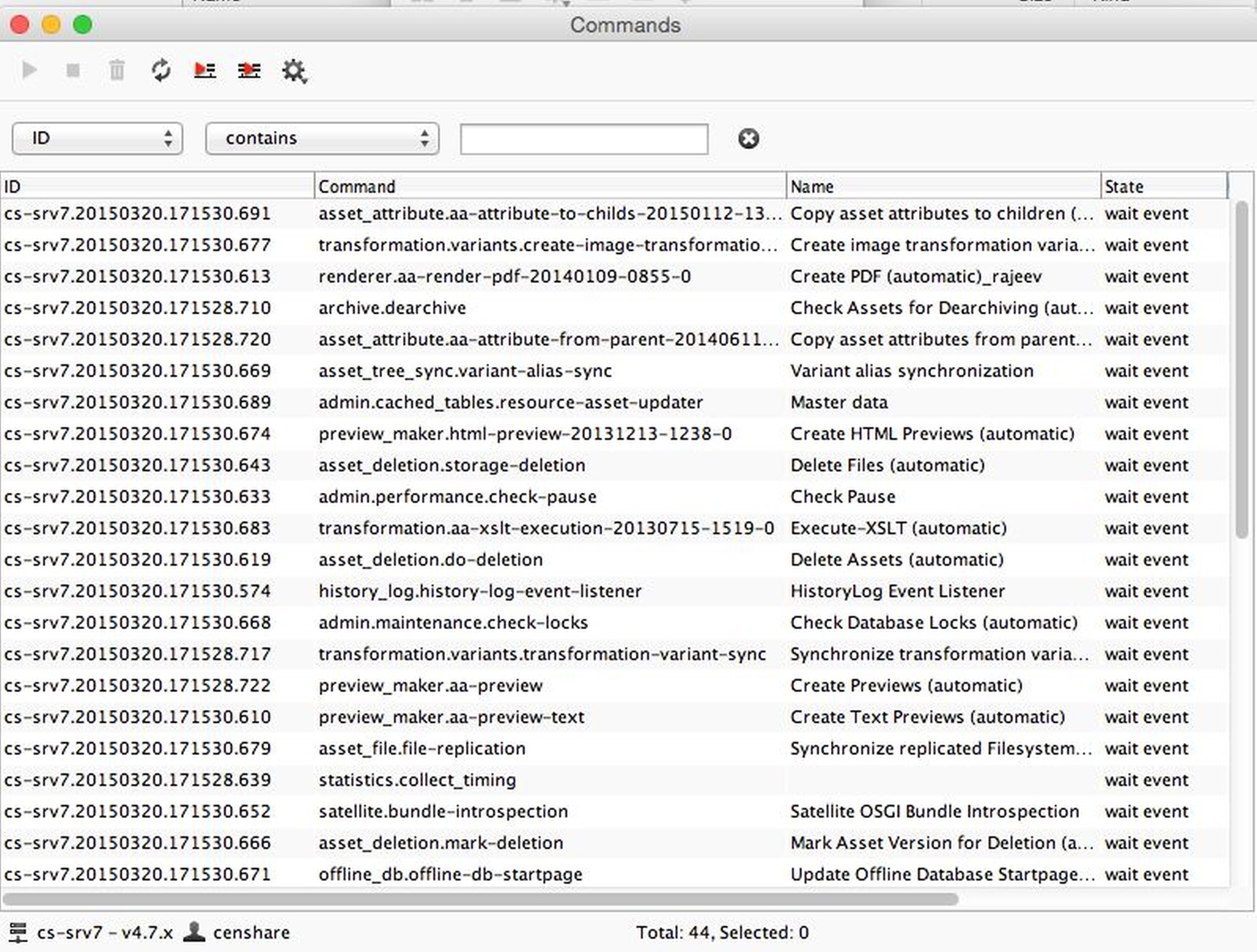
Task: Click the trash delete icon
Action: point(117,71)
